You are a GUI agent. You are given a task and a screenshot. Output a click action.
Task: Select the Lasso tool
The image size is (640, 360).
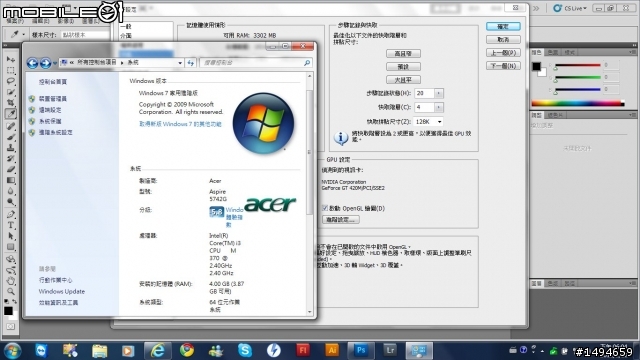pos(11,81)
